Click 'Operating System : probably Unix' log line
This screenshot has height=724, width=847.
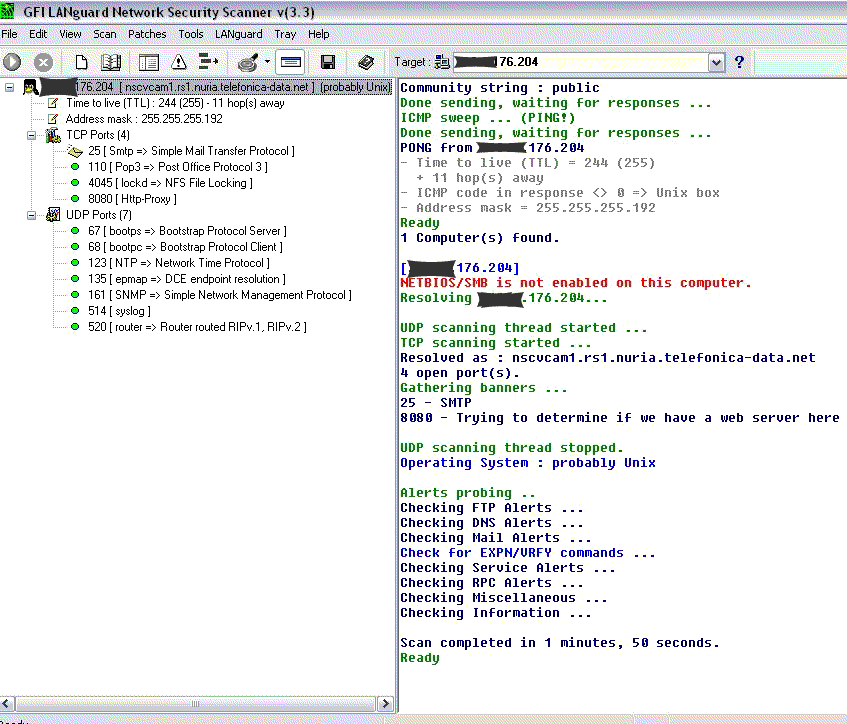click(x=528, y=463)
